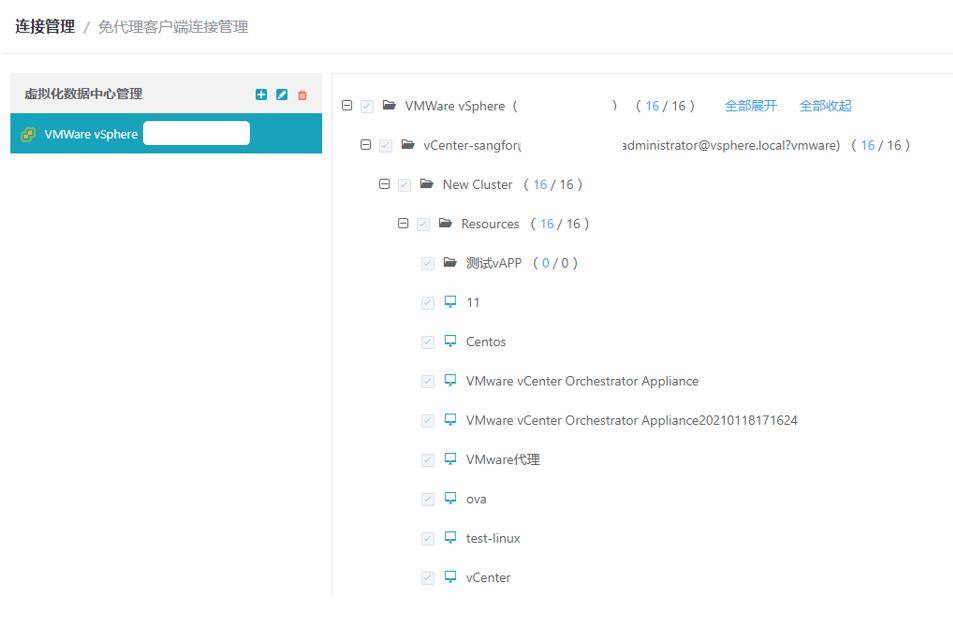
Task: Click the folder icon beside 测试vAPP
Action: (x=450, y=263)
